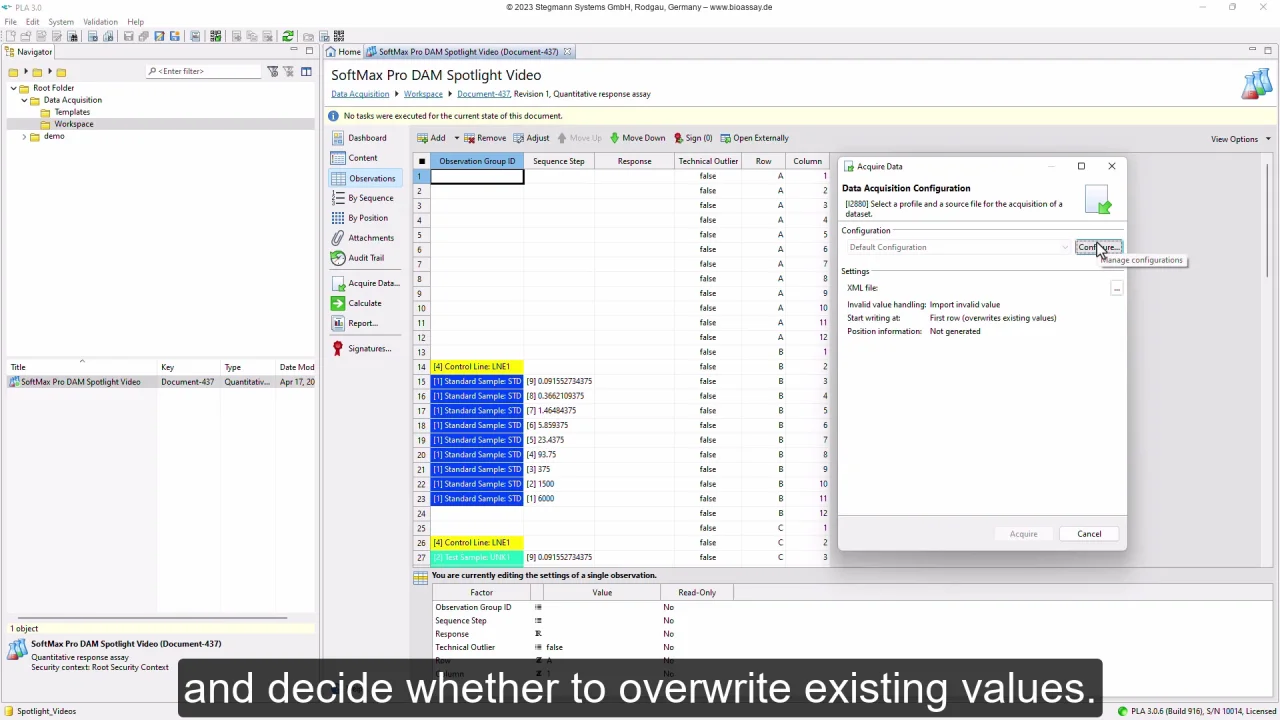Select row 23 Standard Sample cell
Viewport: 1280px width, 720px height.
pos(477,499)
